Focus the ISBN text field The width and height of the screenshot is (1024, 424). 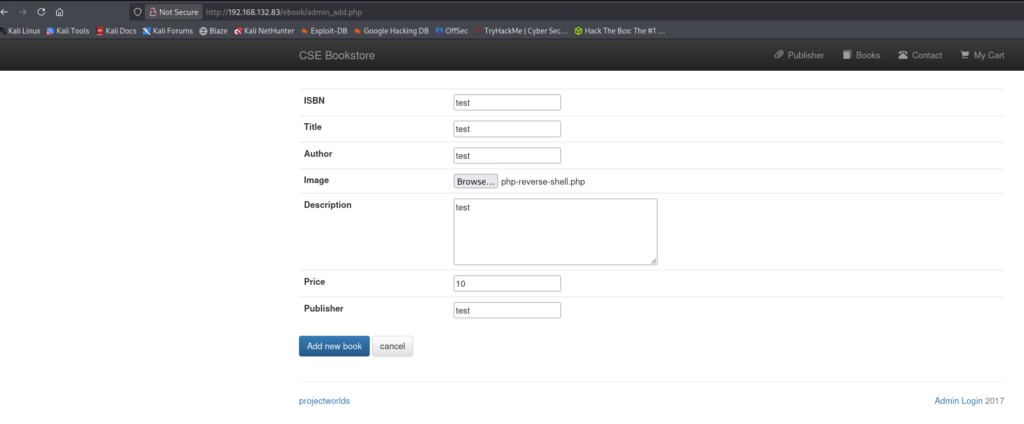coord(506,102)
